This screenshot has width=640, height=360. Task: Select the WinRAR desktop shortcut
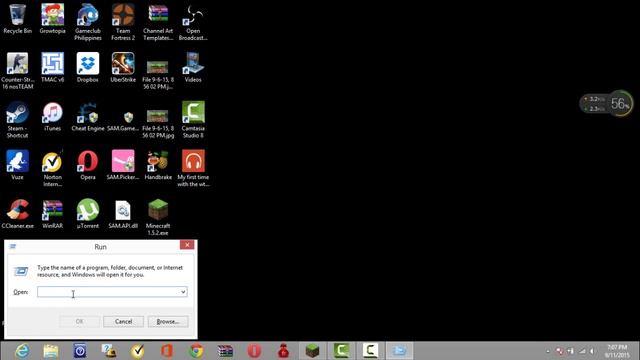coord(52,213)
